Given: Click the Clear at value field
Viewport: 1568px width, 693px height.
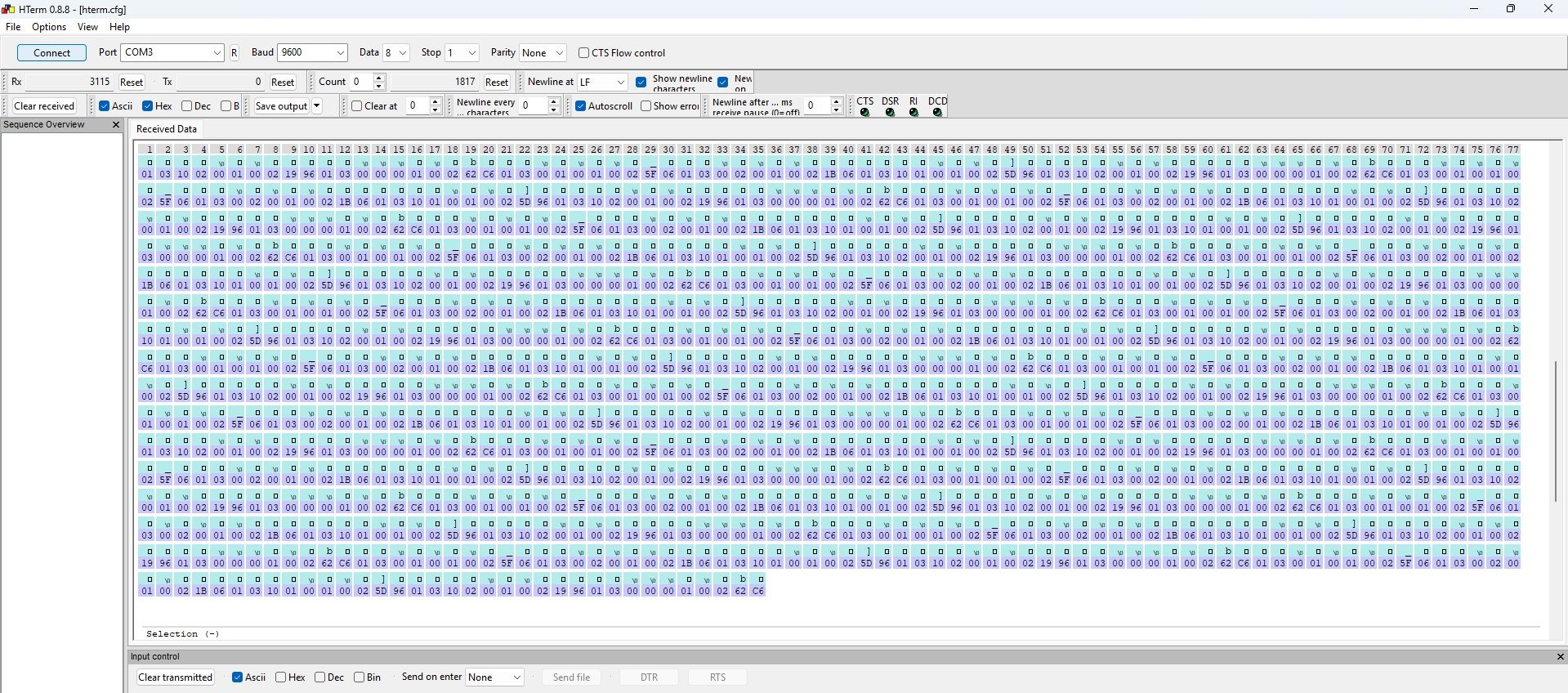Looking at the screenshot, I should [x=417, y=106].
